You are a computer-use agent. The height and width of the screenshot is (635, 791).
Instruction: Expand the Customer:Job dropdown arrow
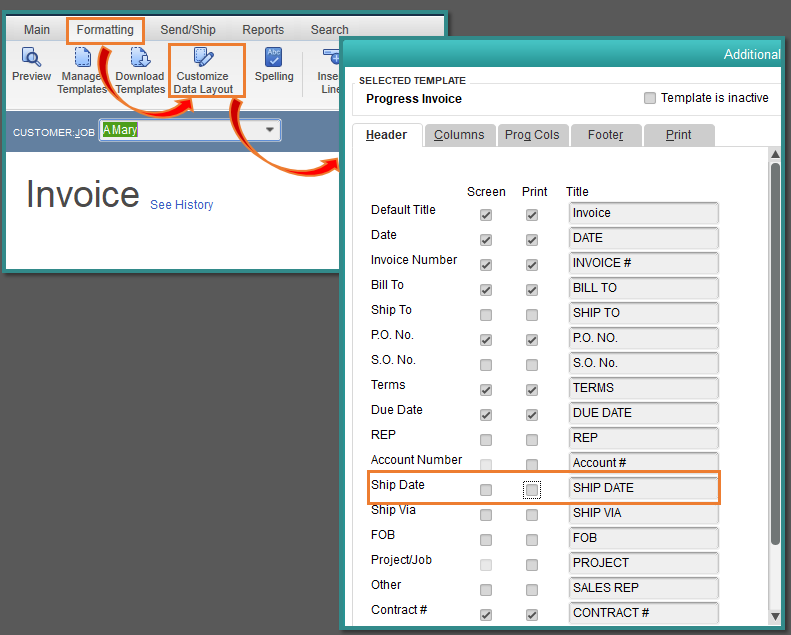click(270, 130)
